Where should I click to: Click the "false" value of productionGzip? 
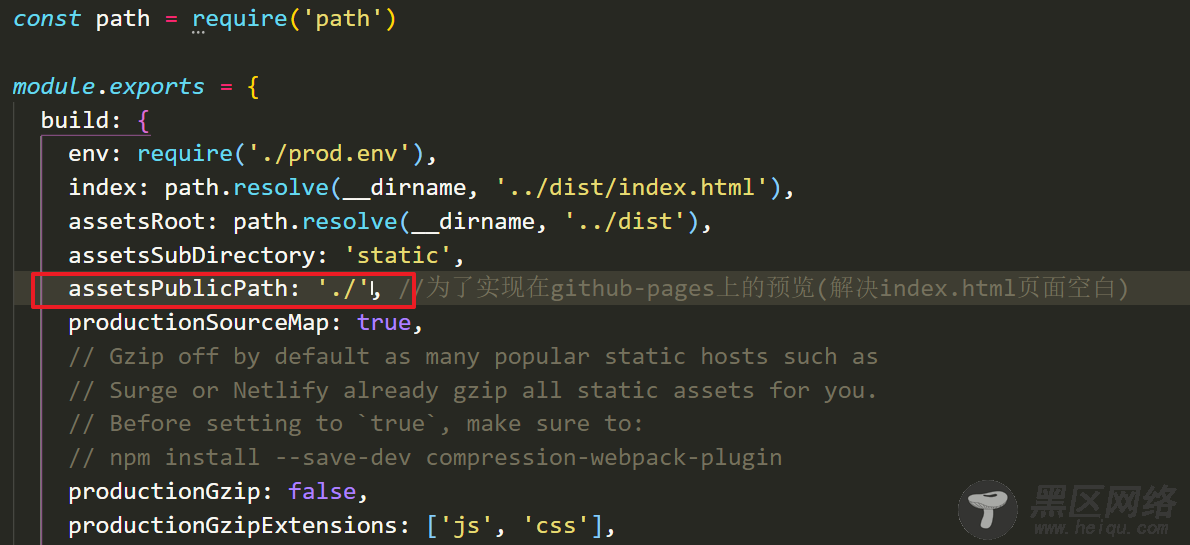pos(322,491)
